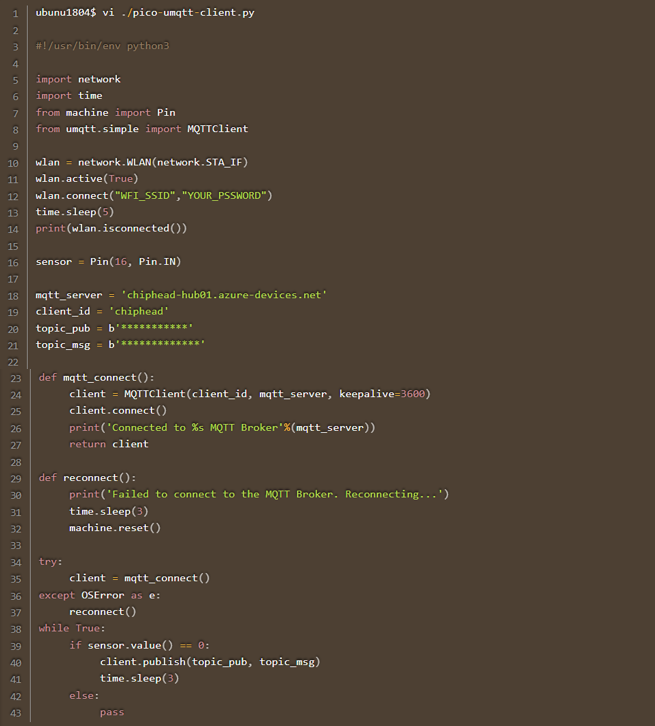Click 'sensor = Pin(16, Pin.IN)' line
655x726 pixels.
(x=108, y=262)
